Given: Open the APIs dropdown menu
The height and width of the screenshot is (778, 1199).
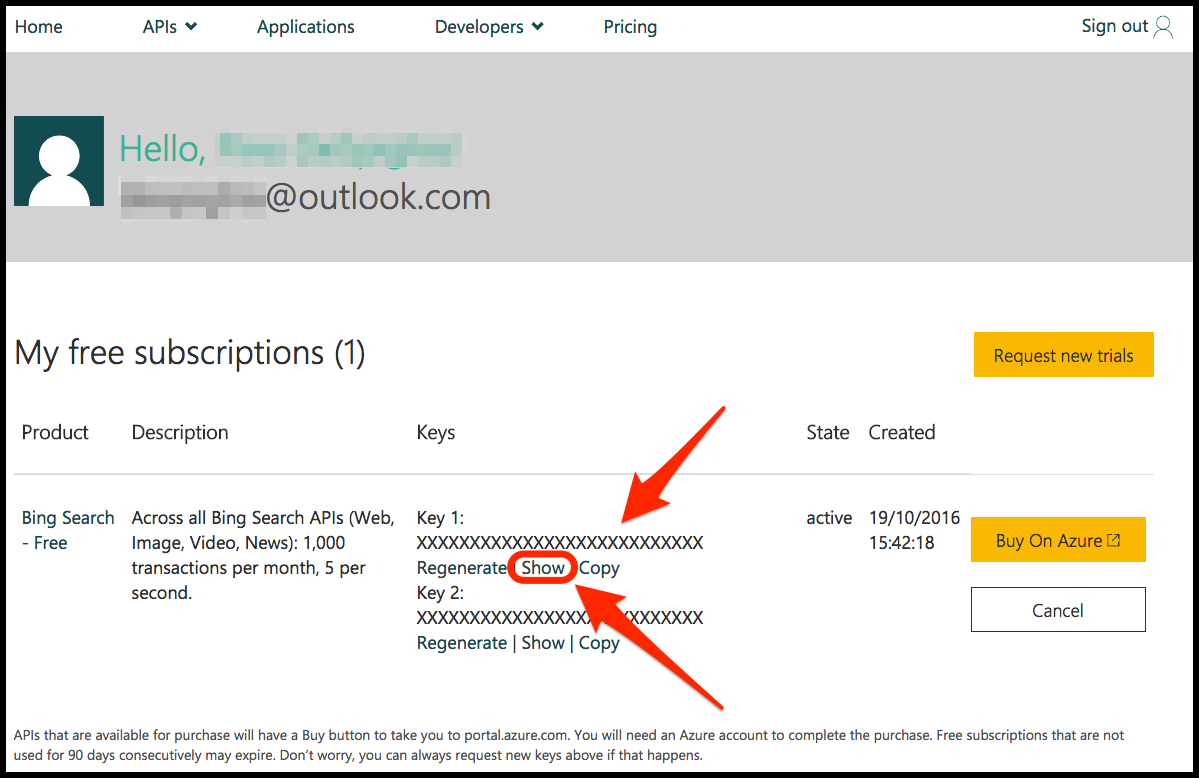Looking at the screenshot, I should (x=170, y=27).
